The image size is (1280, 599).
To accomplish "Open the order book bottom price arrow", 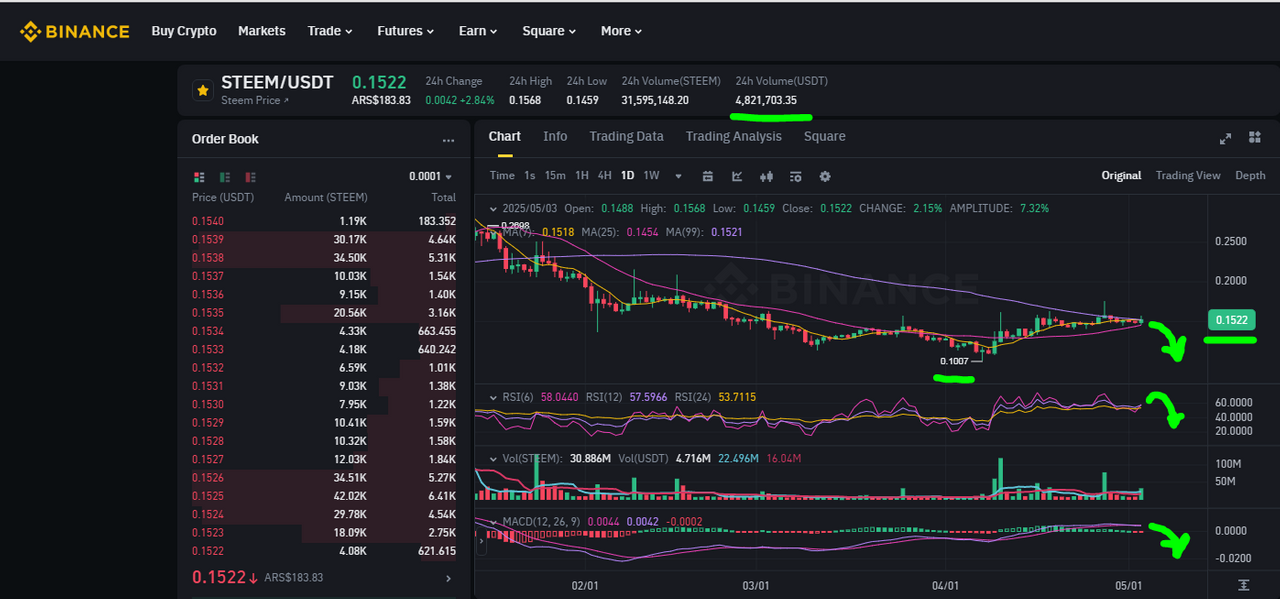I will coord(448,578).
